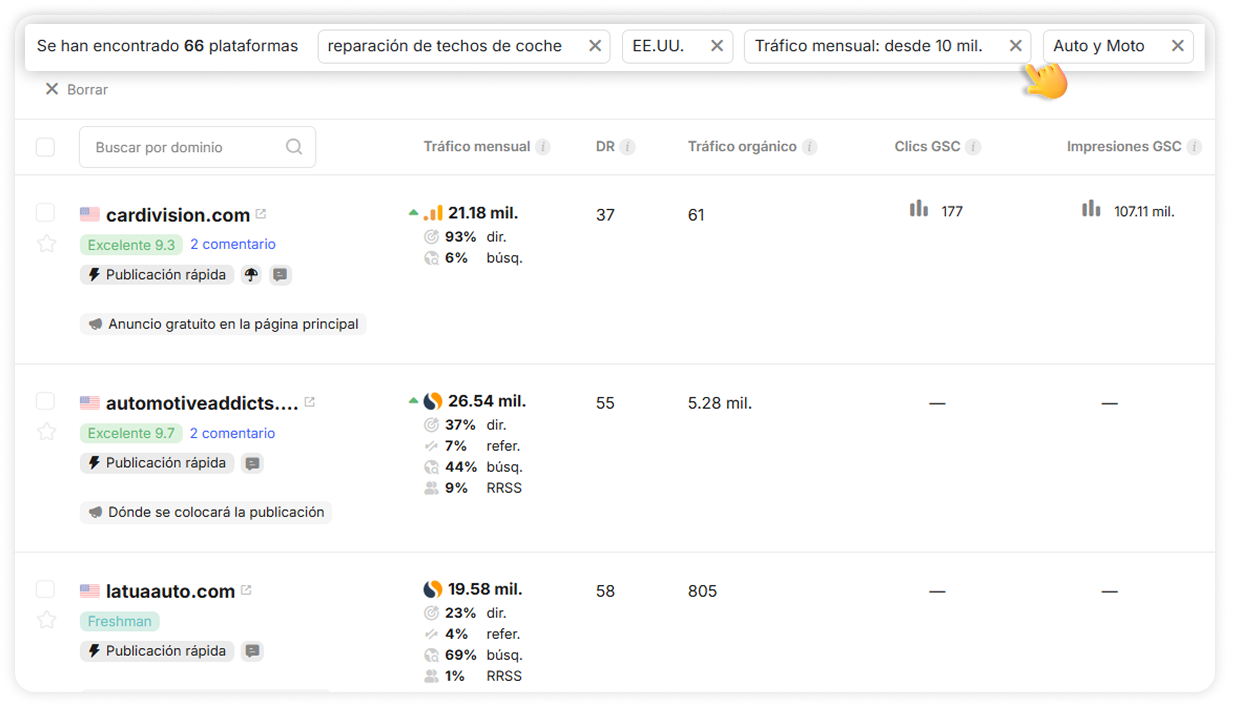Click info icon beside DR column
Image resolution: width=1235 pixels, height=707 pixels.
point(627,147)
